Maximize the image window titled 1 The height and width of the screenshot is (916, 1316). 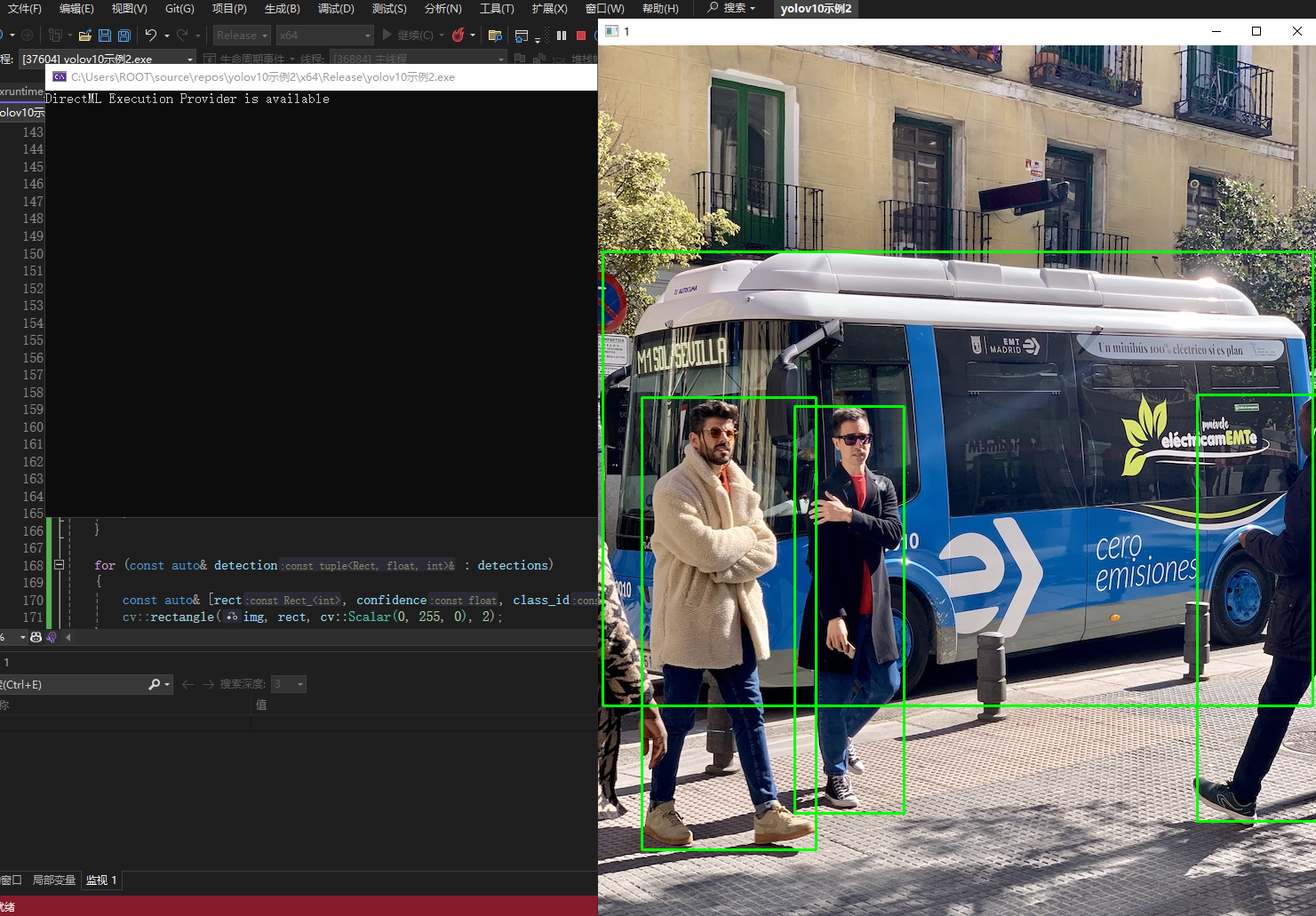pos(1256,31)
